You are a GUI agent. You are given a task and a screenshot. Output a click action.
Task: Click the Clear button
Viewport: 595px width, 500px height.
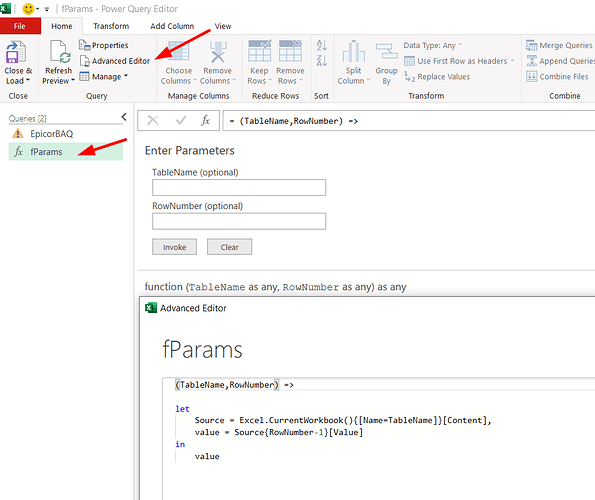(229, 247)
